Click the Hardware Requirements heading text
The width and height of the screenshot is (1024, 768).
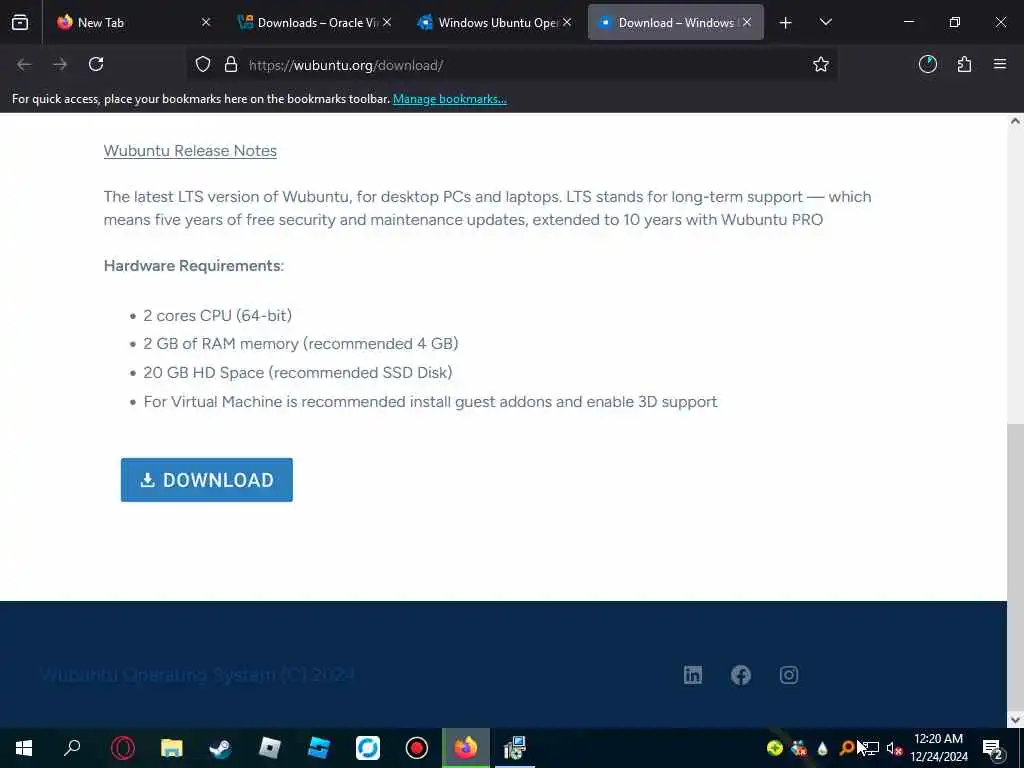click(194, 266)
